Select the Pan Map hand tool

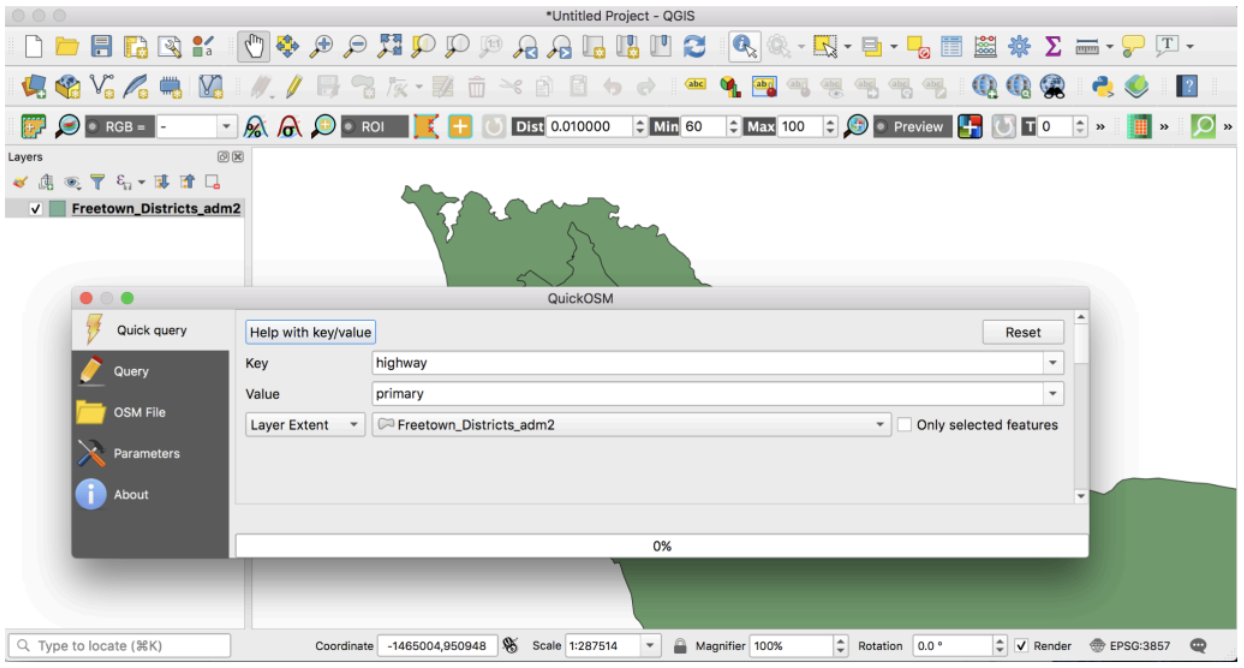254,46
